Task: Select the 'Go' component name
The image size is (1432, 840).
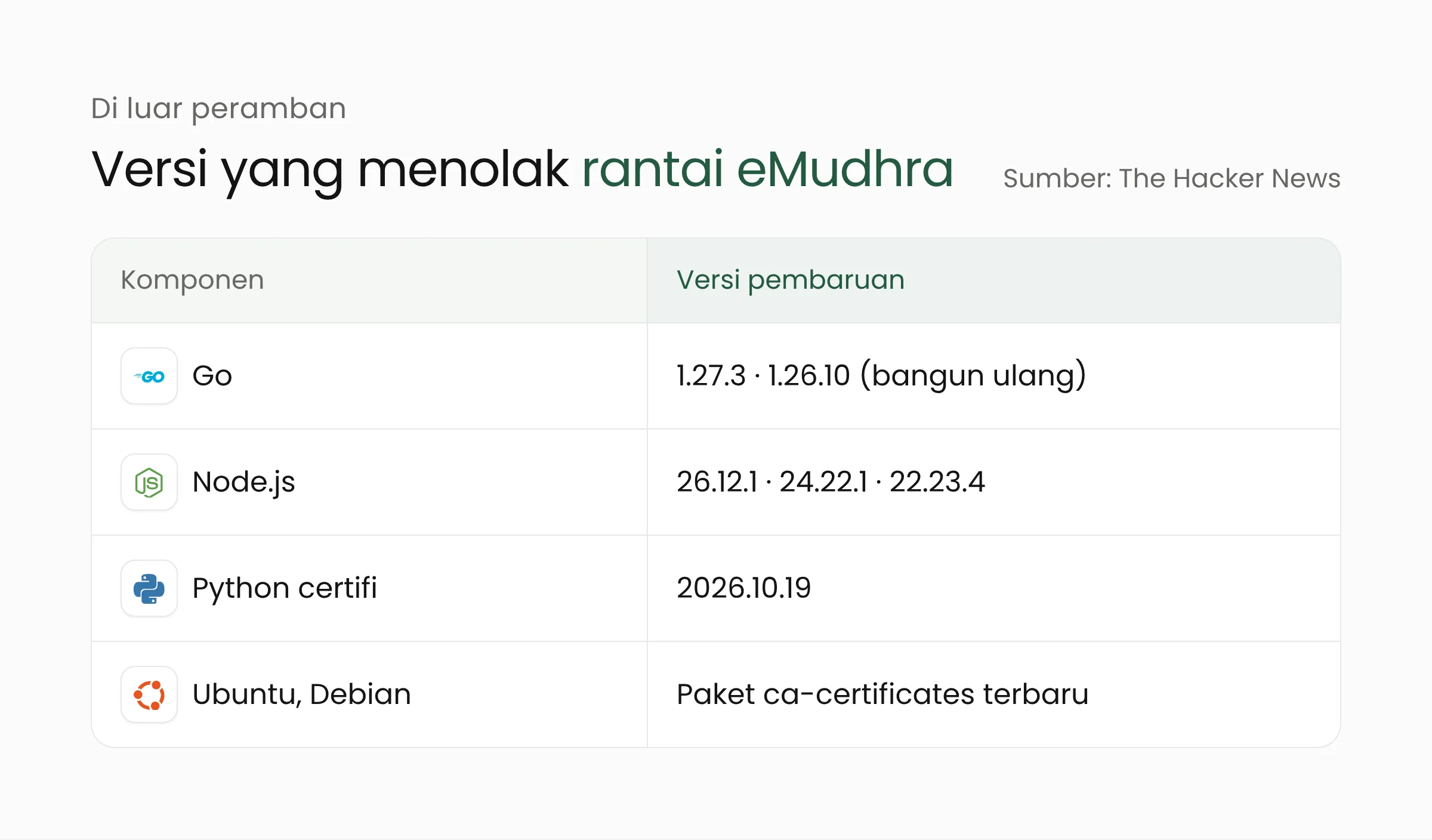Action: [212, 376]
